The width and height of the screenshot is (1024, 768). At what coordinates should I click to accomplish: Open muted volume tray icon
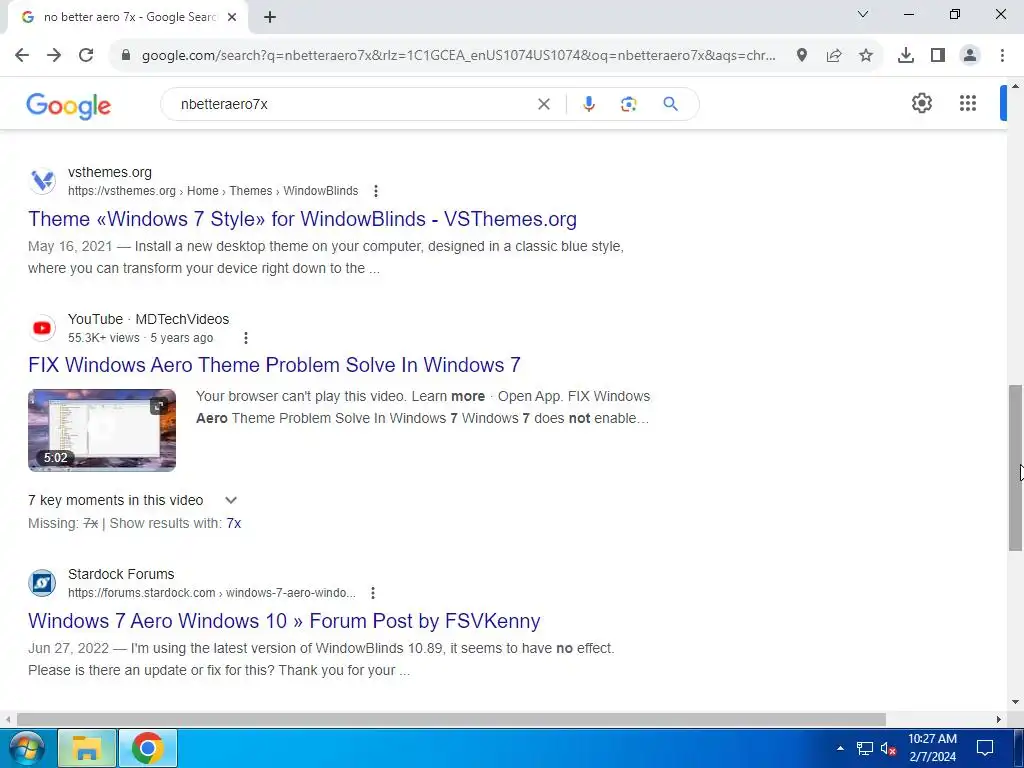coord(888,748)
